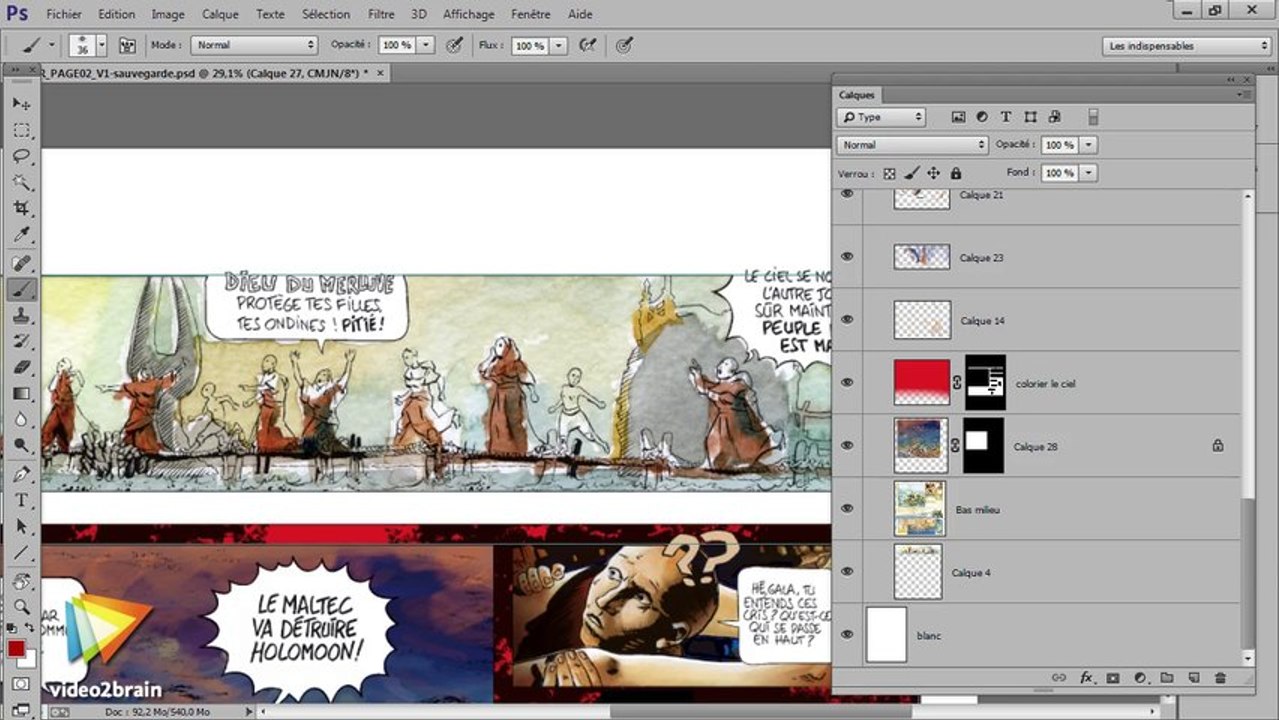The height and width of the screenshot is (720, 1279).
Task: Open the Fichier menu
Action: click(x=64, y=14)
